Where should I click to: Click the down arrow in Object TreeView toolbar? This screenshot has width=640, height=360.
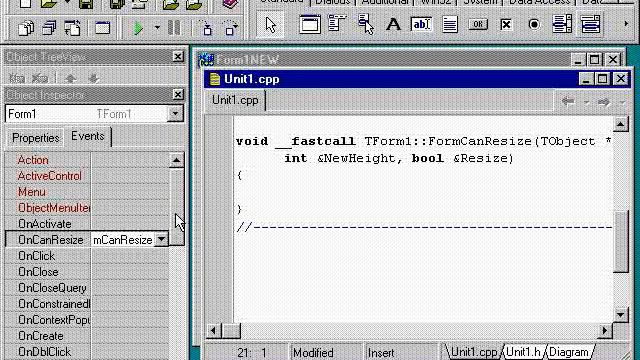click(93, 78)
